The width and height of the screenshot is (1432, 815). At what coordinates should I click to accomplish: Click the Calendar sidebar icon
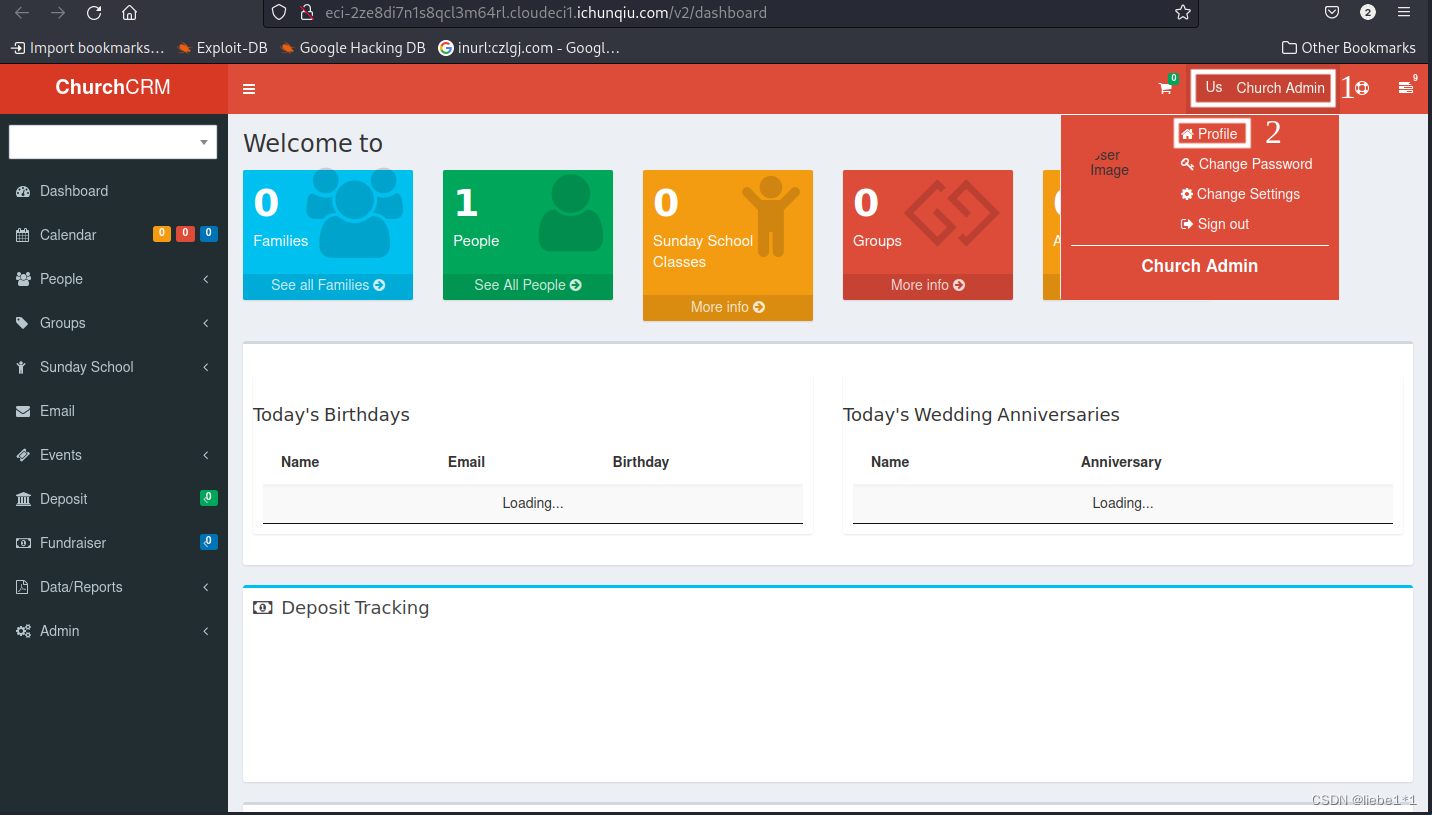pyautogui.click(x=22, y=235)
